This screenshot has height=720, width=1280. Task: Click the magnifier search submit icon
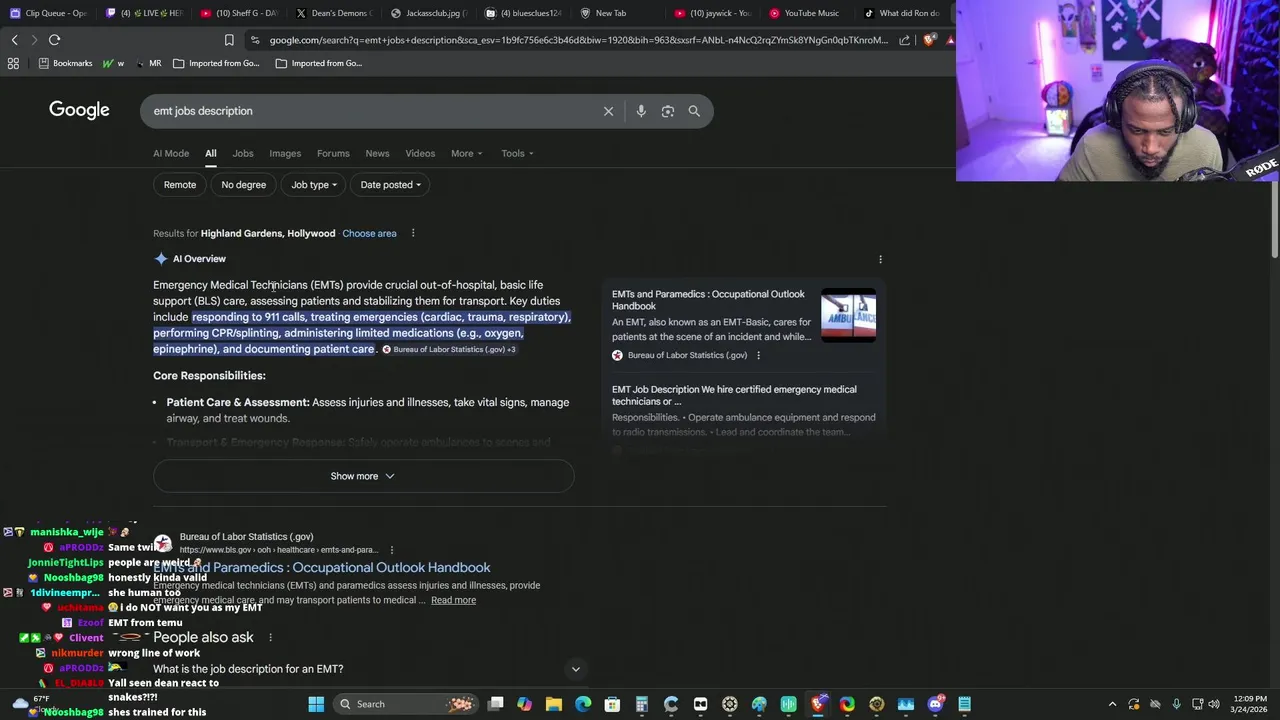tap(694, 111)
